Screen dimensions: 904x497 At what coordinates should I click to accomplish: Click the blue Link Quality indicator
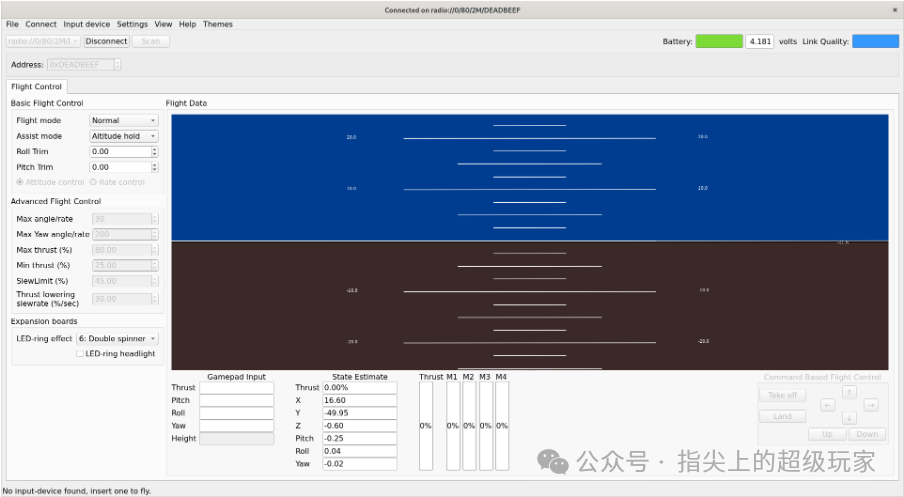[x=875, y=41]
